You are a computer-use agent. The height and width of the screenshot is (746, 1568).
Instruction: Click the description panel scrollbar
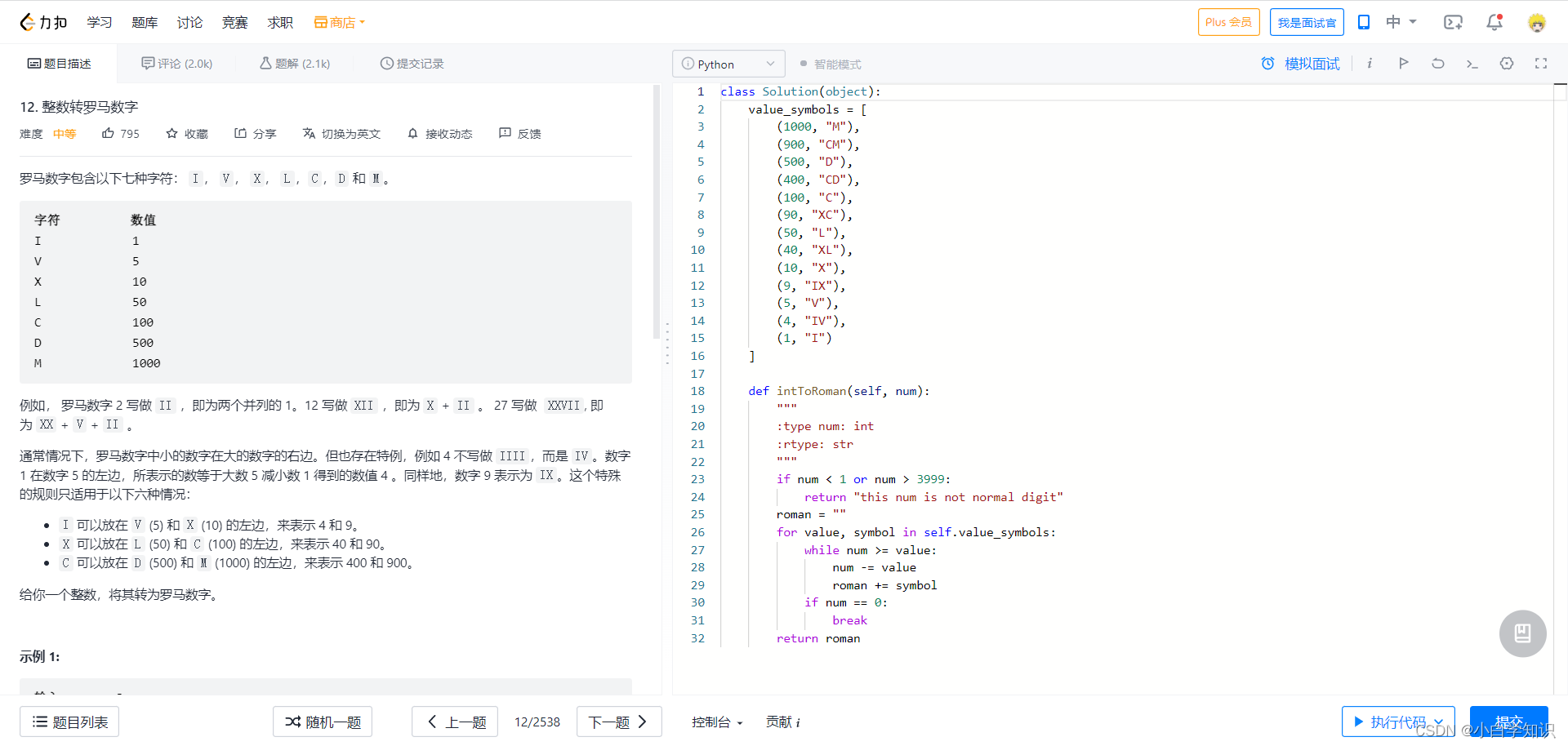(656, 212)
